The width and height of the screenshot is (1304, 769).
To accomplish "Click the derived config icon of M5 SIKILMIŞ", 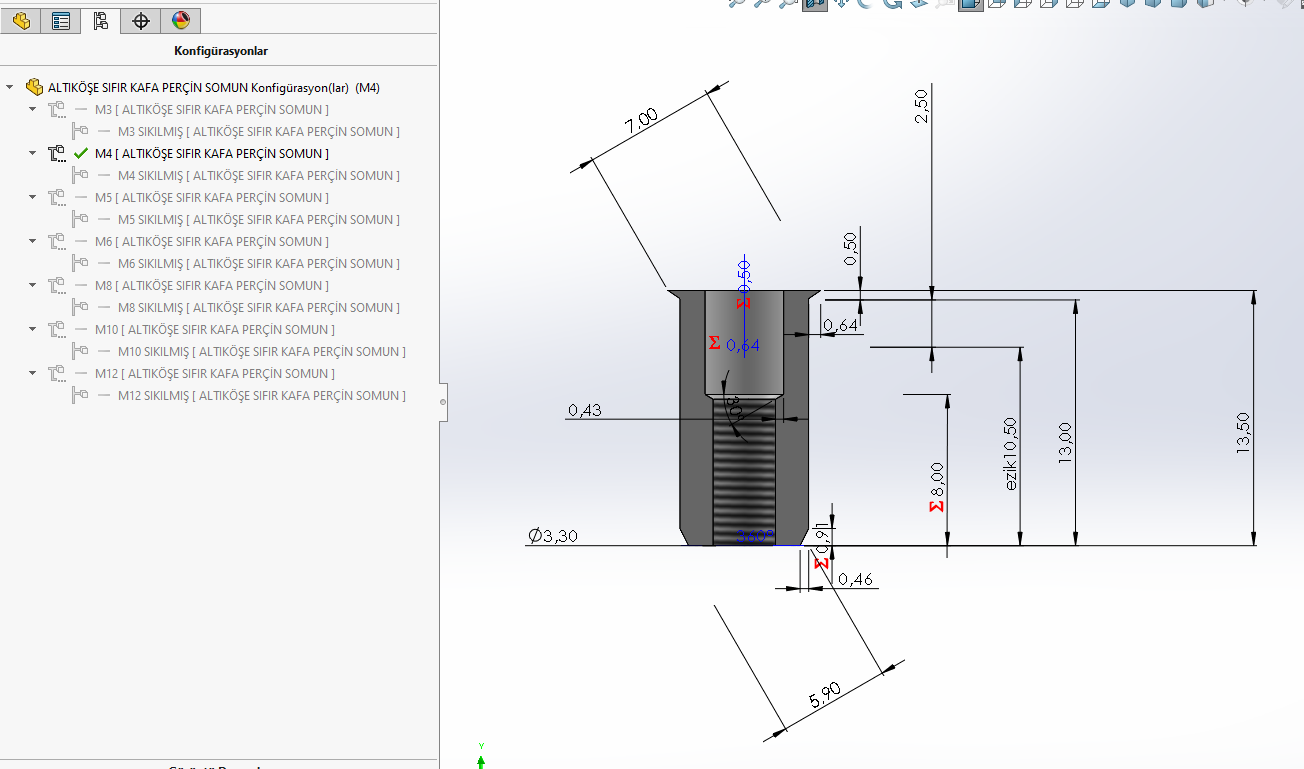I will [x=81, y=219].
